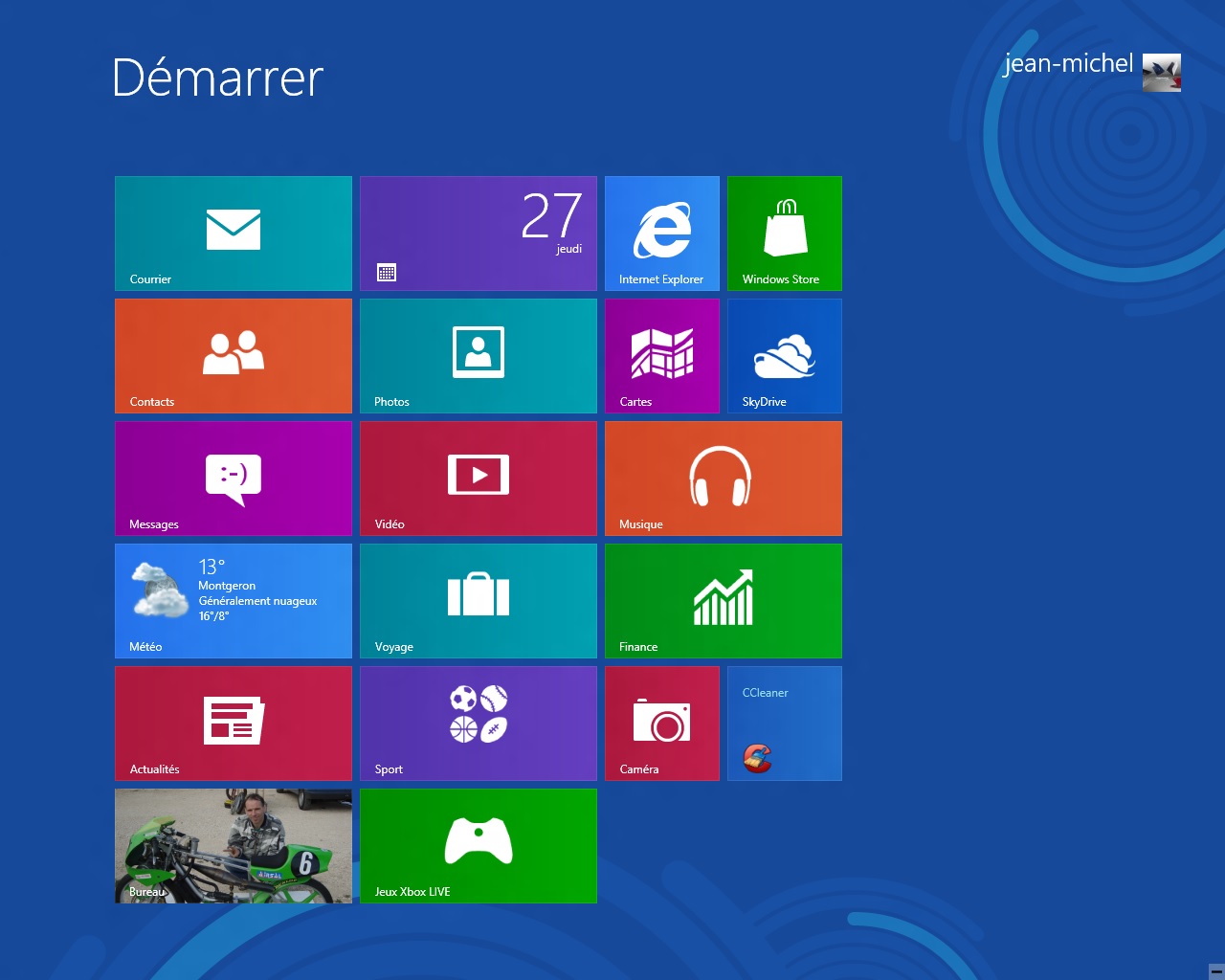
Task: Open the Vidéo tile
Action: coord(479,479)
